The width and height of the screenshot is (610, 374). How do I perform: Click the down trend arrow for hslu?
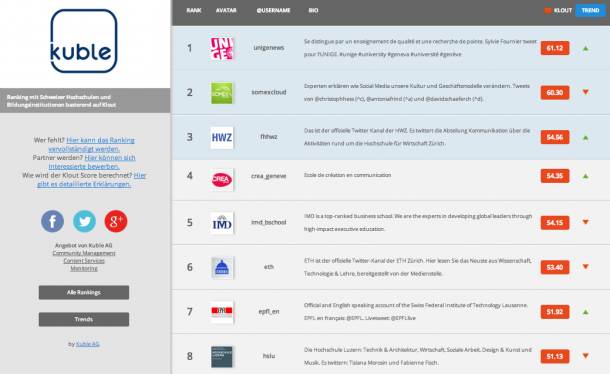click(585, 356)
